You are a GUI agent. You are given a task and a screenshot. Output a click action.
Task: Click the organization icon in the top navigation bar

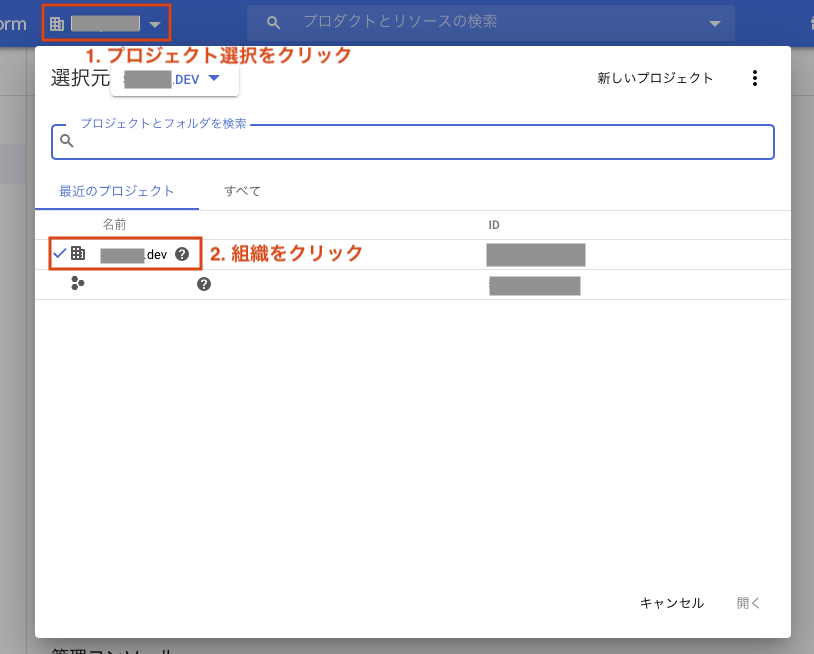pyautogui.click(x=58, y=22)
